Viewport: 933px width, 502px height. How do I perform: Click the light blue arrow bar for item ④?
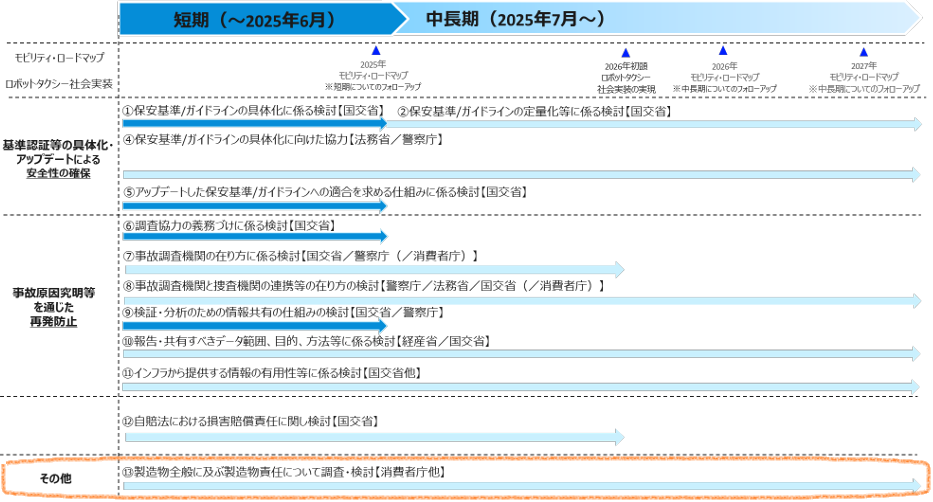click(x=522, y=174)
